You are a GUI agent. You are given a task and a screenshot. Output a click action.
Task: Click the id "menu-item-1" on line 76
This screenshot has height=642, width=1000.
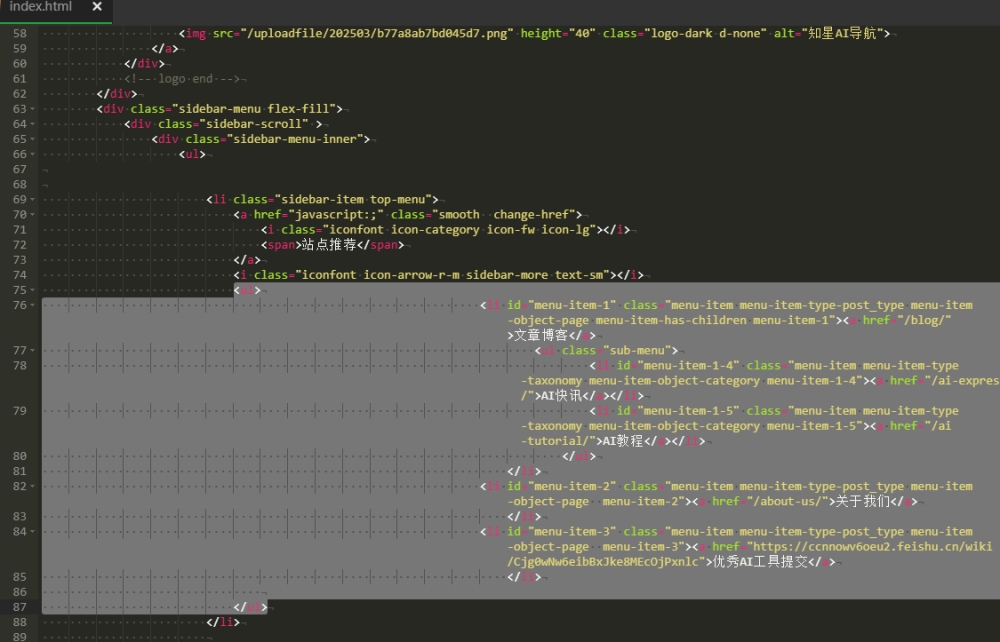point(572,305)
